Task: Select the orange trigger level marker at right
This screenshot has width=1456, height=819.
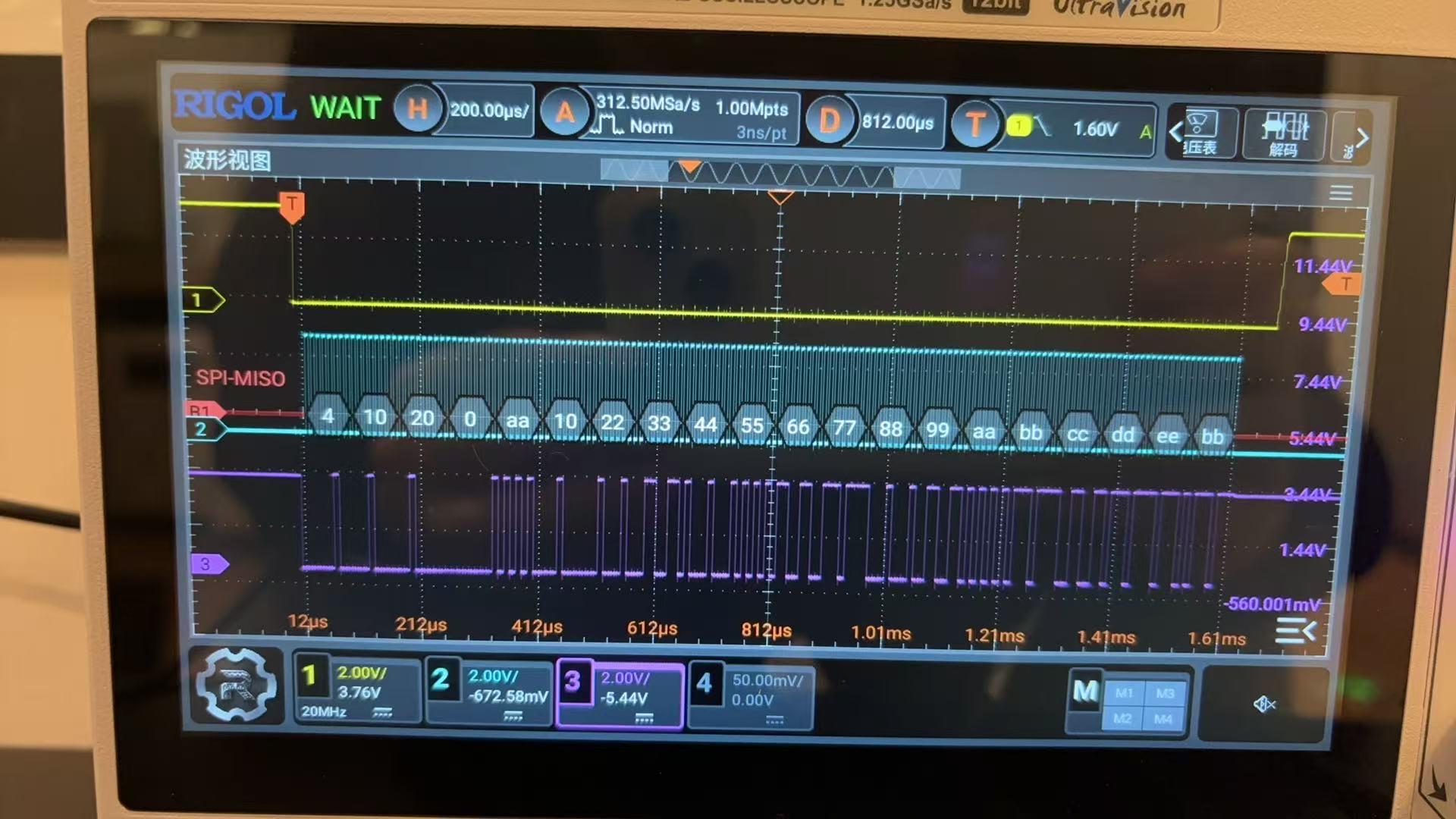Action: click(x=1344, y=284)
